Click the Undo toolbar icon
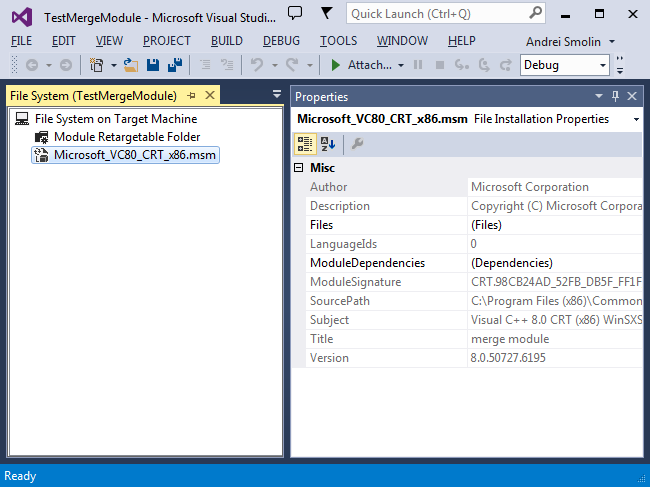This screenshot has width=650, height=487. pos(257,65)
